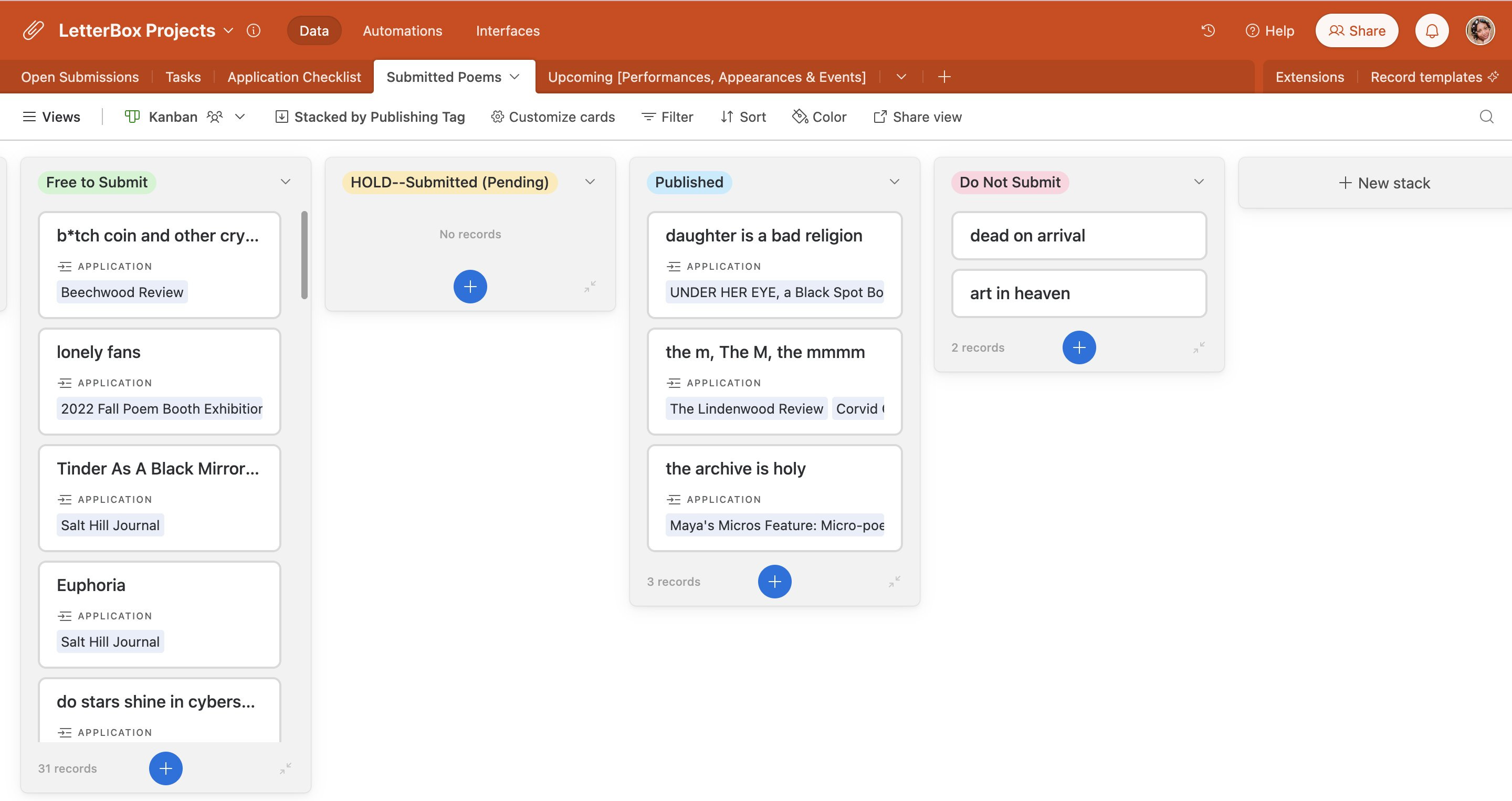The height and width of the screenshot is (801, 1512).
Task: Click the Share button
Action: click(1357, 30)
